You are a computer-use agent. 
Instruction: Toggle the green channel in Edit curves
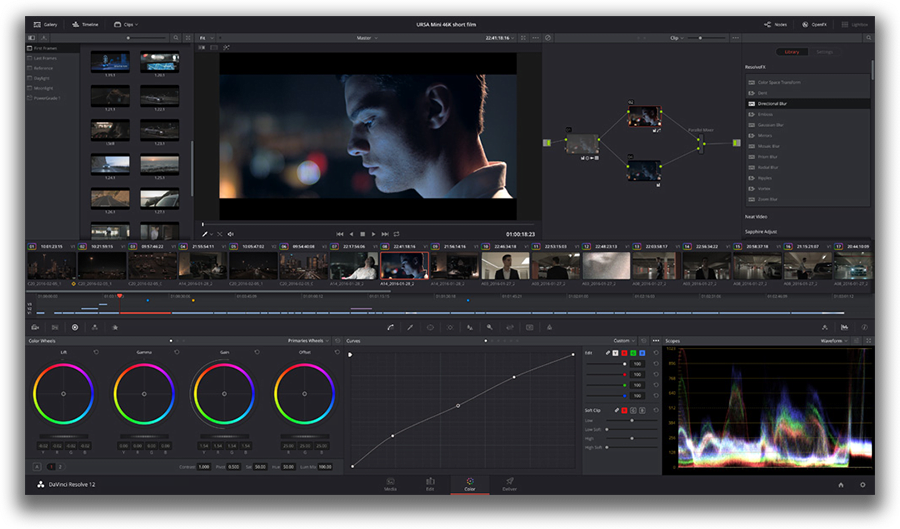(634, 352)
